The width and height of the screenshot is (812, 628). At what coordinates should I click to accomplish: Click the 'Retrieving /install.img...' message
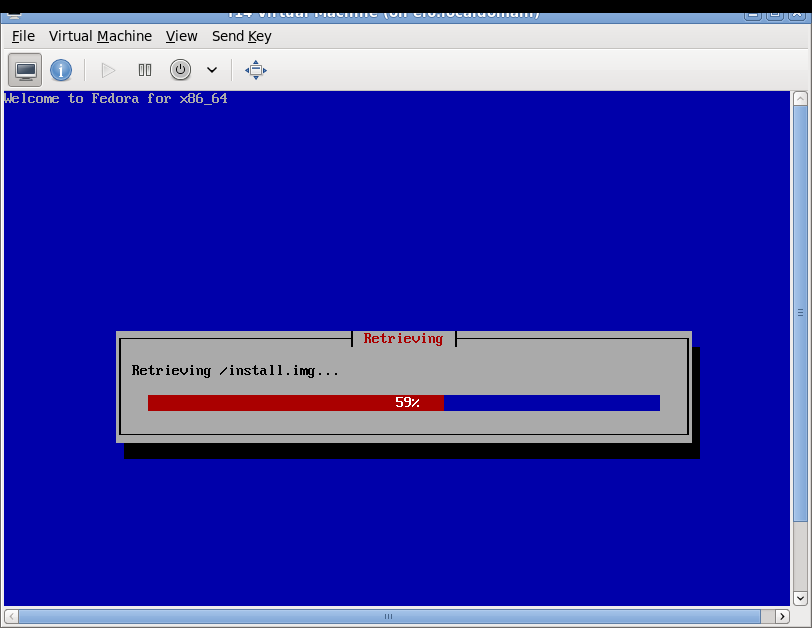235,371
